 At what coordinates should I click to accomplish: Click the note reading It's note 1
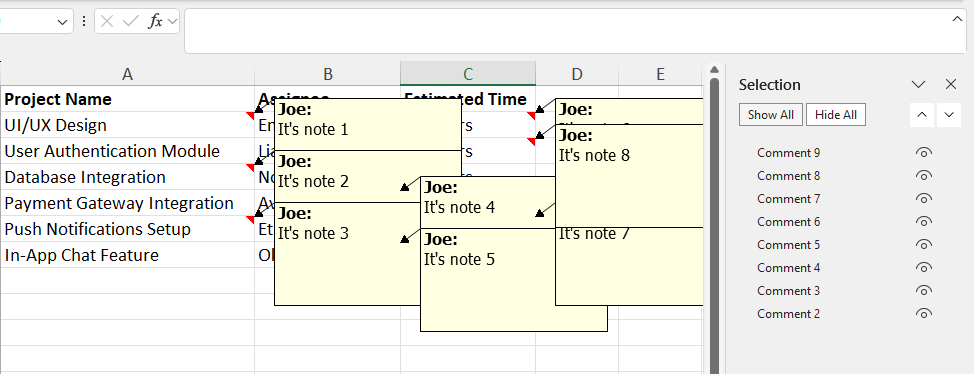pos(368,124)
